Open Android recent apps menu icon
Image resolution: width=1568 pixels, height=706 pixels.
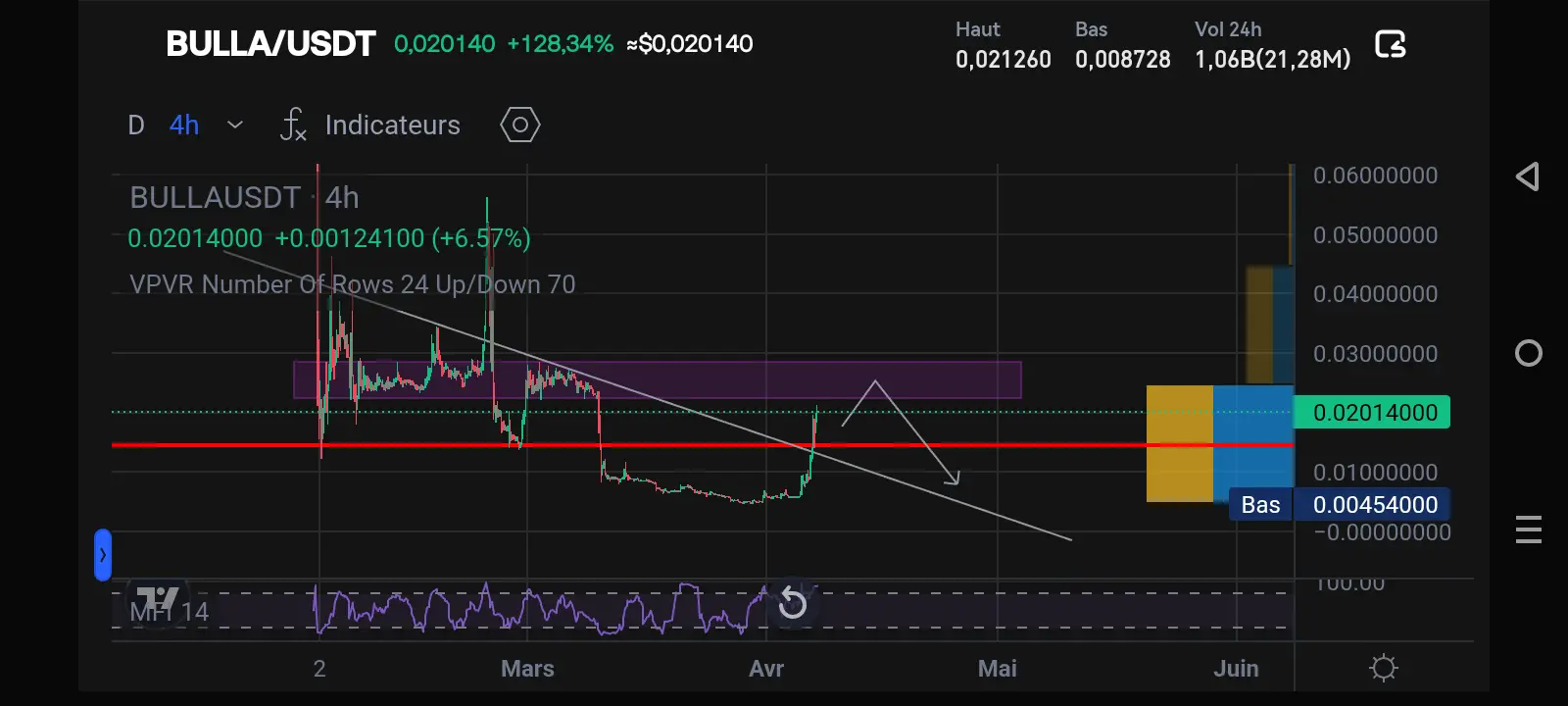[1529, 529]
